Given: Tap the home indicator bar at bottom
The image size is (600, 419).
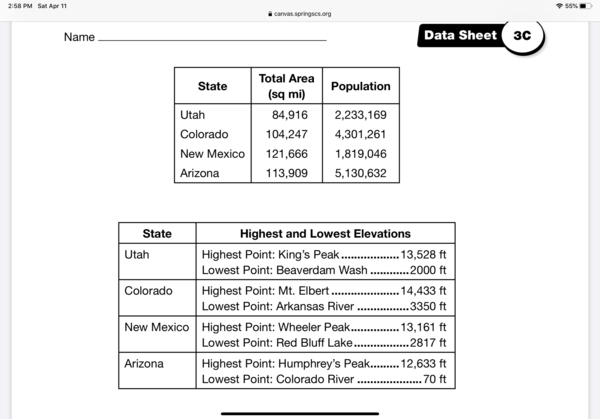Looking at the screenshot, I should pos(300,412).
